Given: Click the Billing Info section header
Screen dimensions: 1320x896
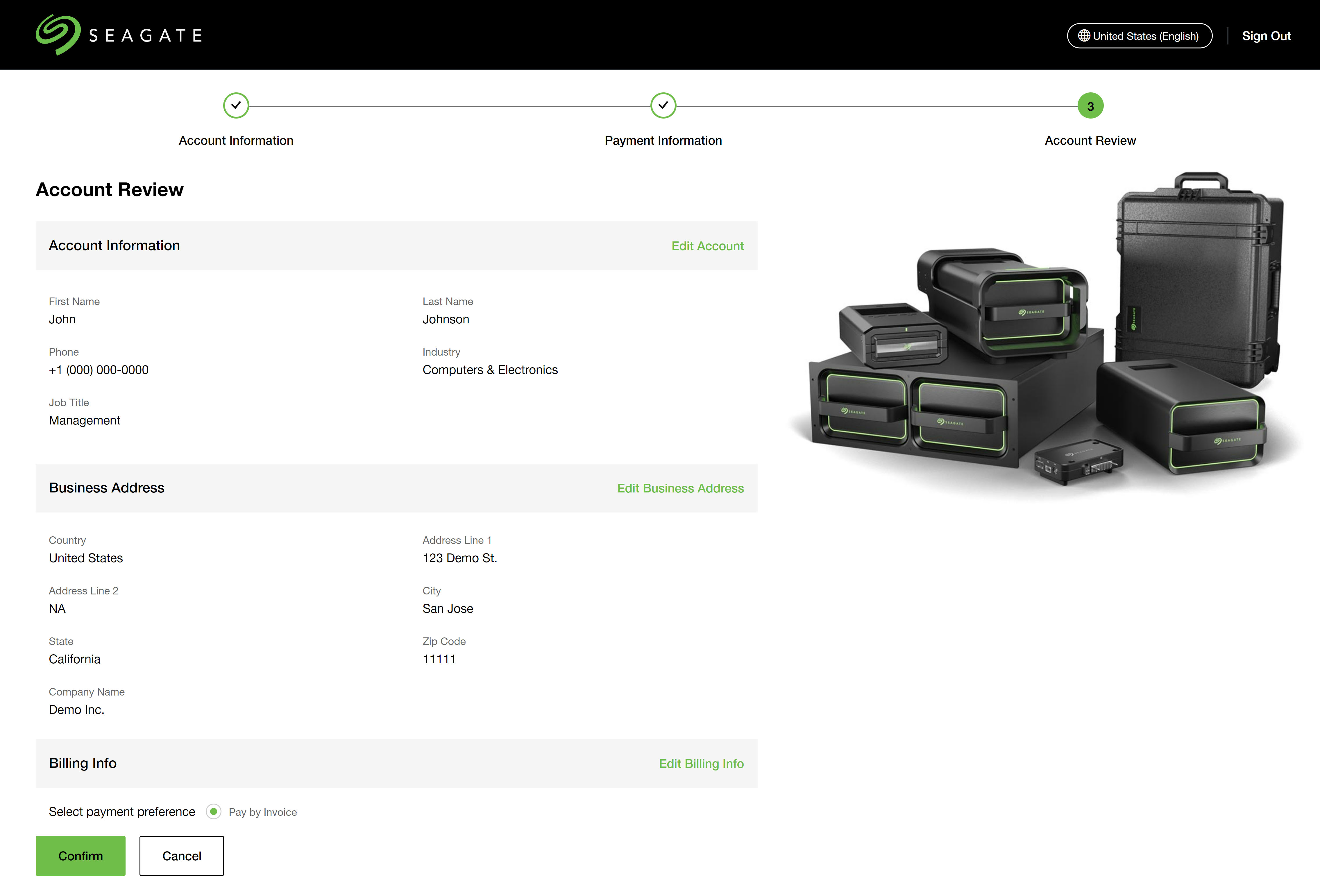Looking at the screenshot, I should pos(83,763).
